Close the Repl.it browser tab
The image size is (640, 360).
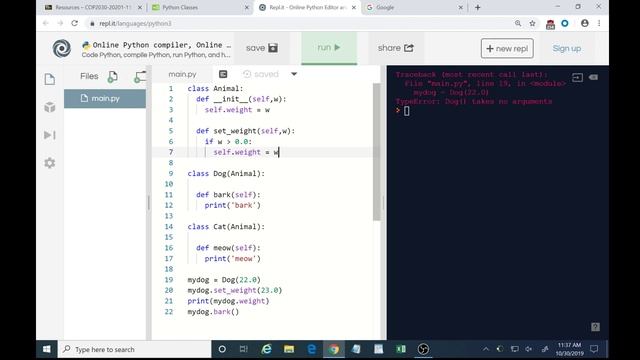353,7
